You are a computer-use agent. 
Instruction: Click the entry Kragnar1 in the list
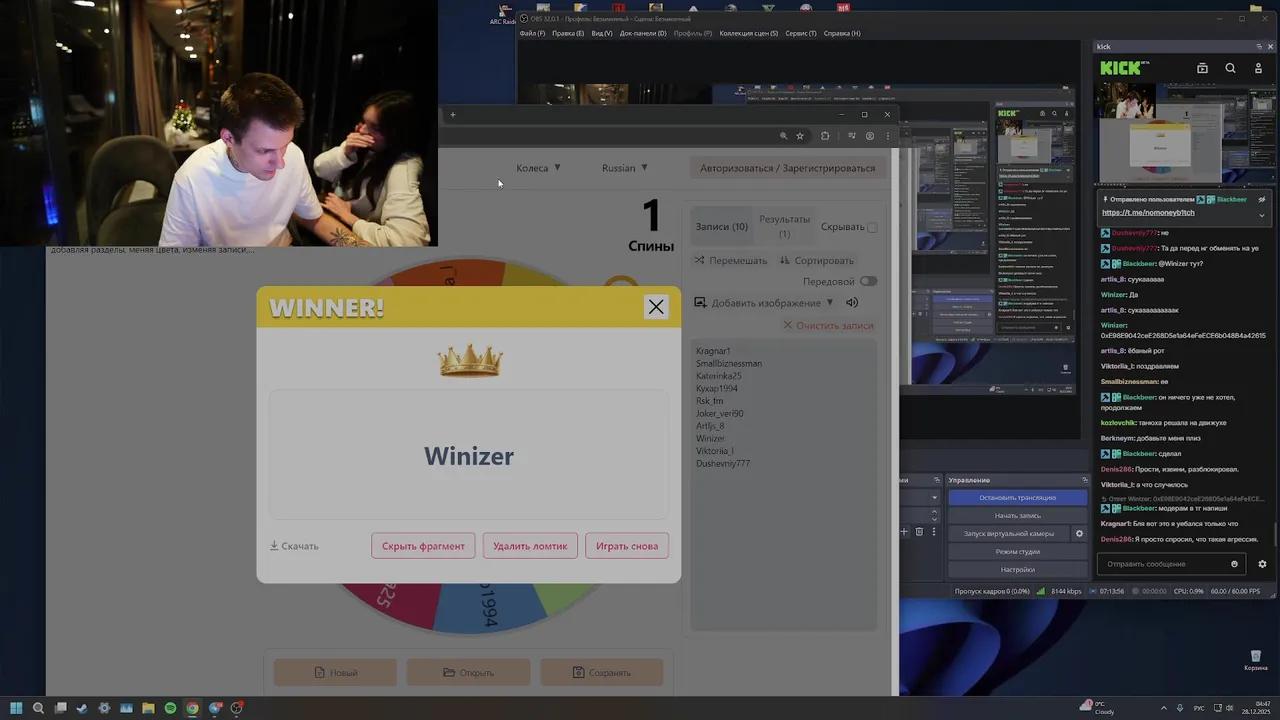713,351
